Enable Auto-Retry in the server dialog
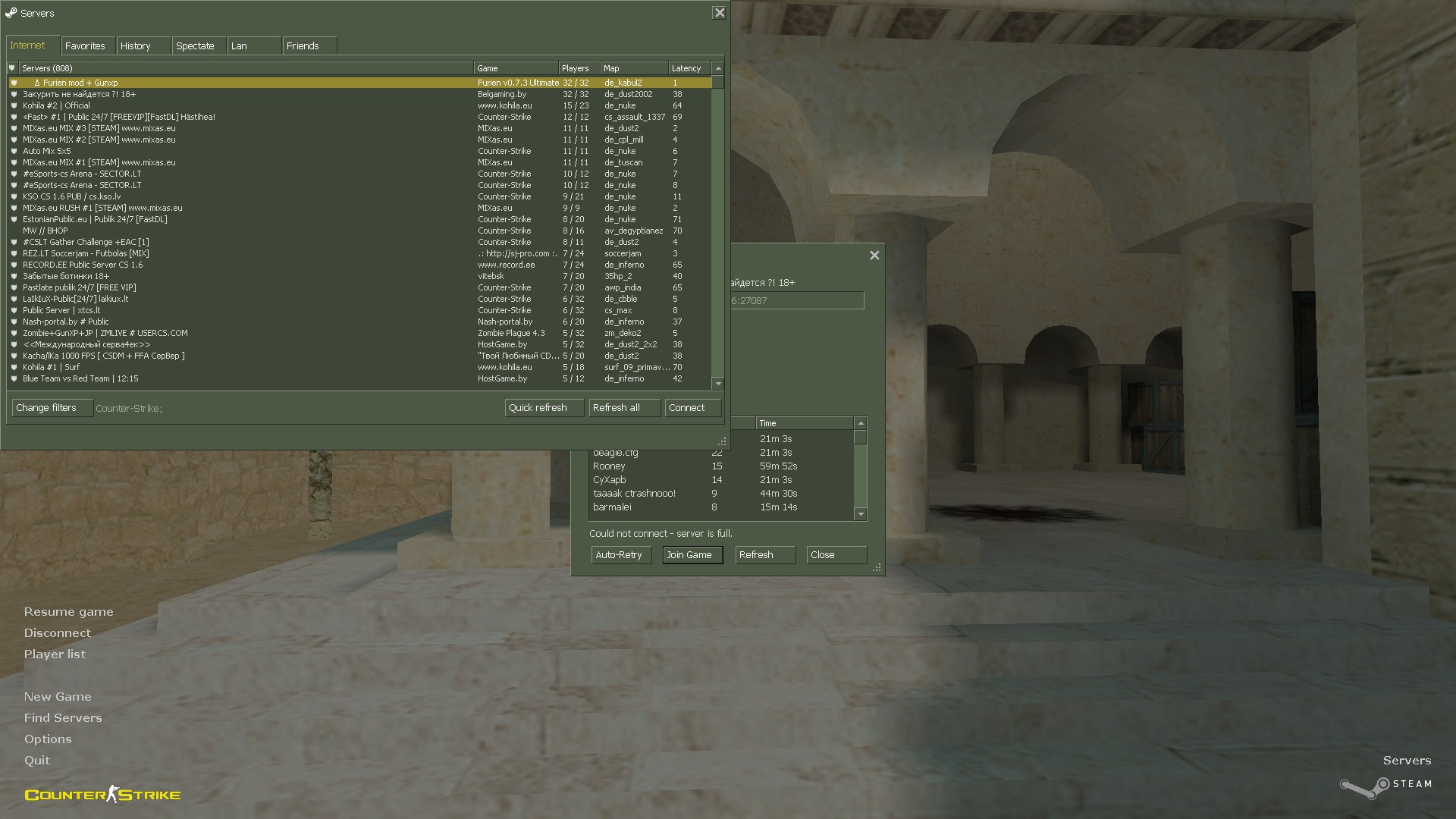 [x=621, y=555]
